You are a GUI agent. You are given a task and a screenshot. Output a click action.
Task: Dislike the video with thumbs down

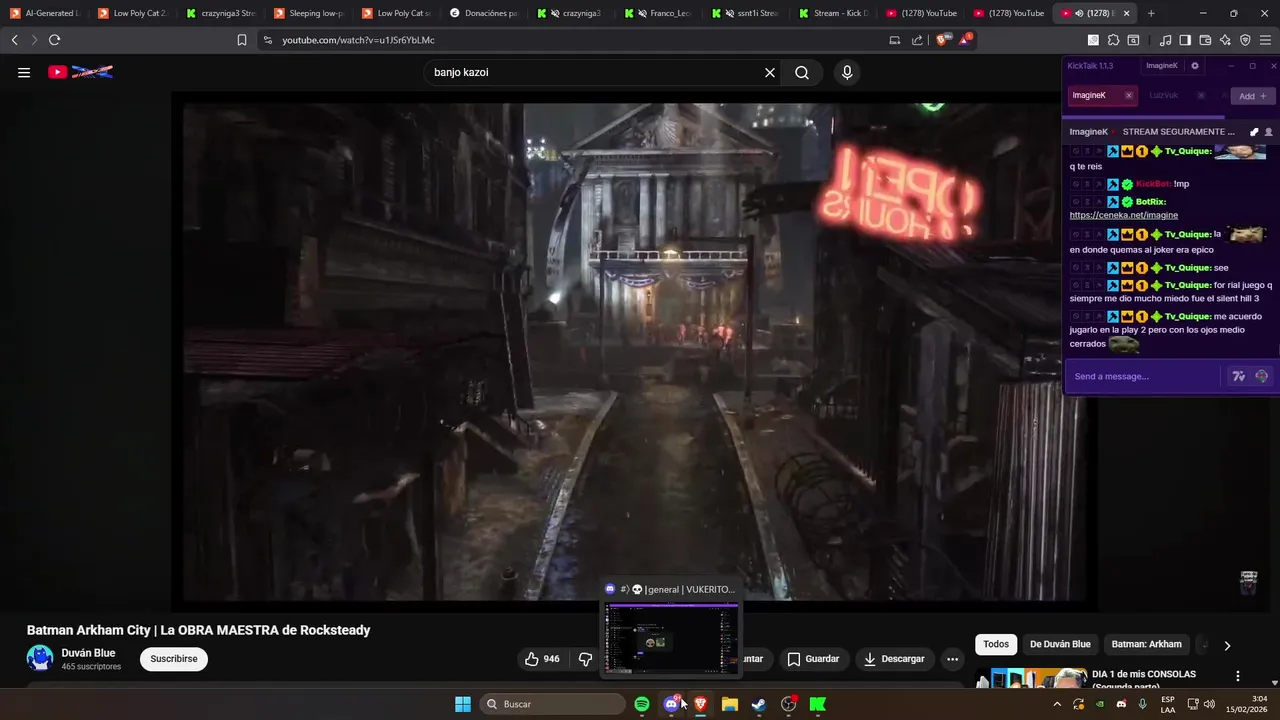pos(586,659)
